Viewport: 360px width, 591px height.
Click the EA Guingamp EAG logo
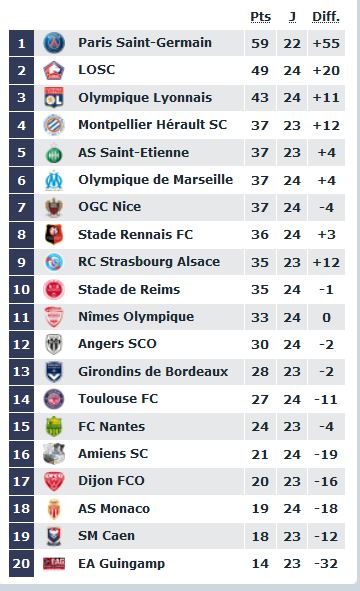click(x=54, y=563)
